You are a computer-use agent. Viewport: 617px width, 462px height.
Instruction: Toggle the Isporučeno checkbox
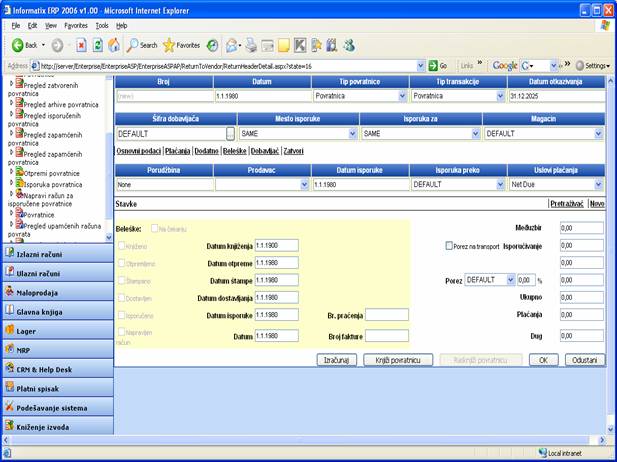point(122,315)
